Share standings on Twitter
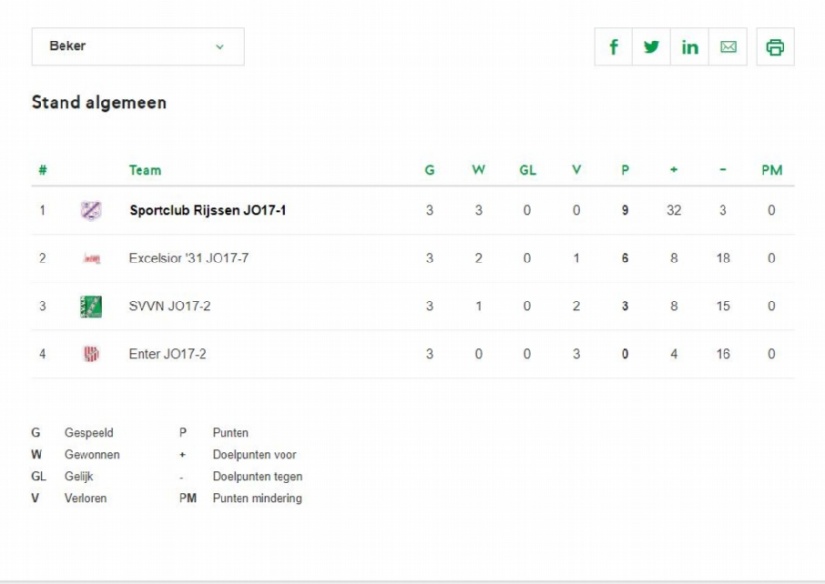The width and height of the screenshot is (825, 584). [x=651, y=47]
